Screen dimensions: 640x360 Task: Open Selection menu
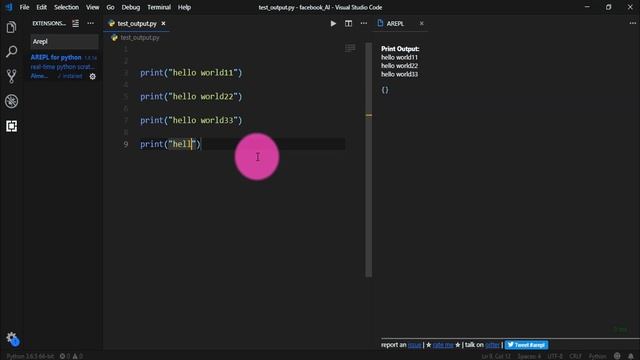point(66,7)
